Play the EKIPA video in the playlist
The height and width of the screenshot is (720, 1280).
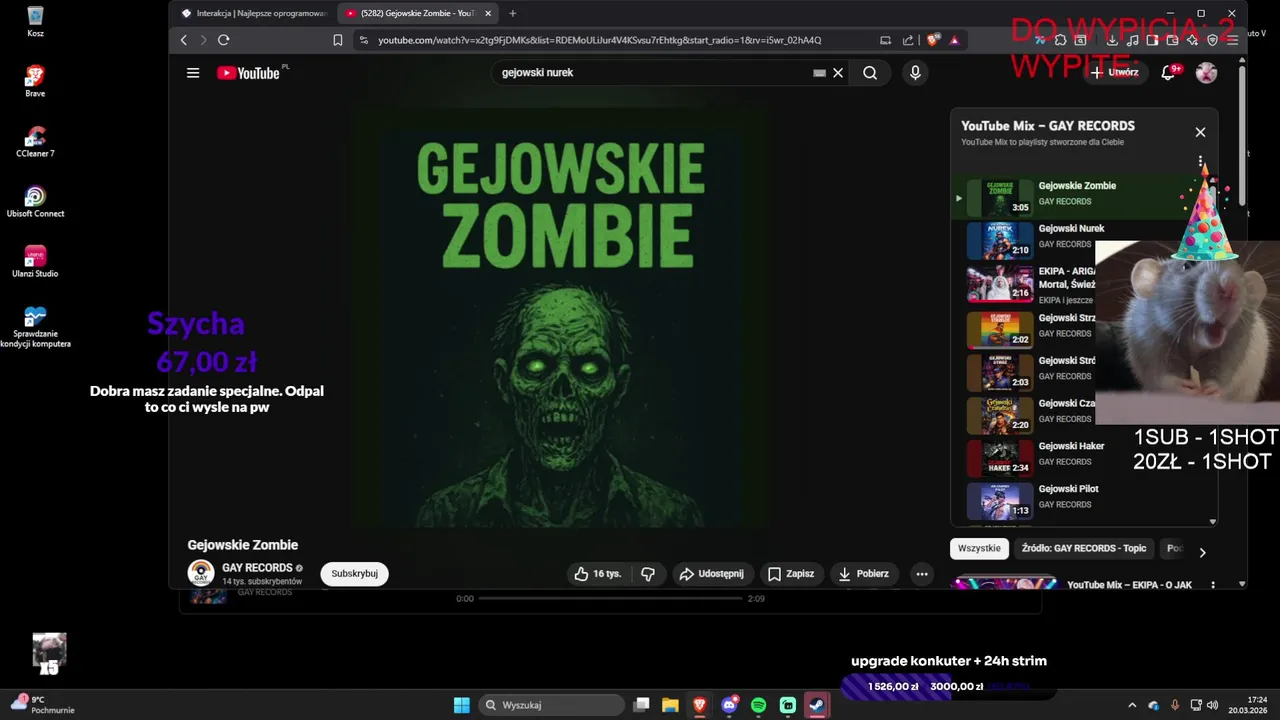point(1030,283)
